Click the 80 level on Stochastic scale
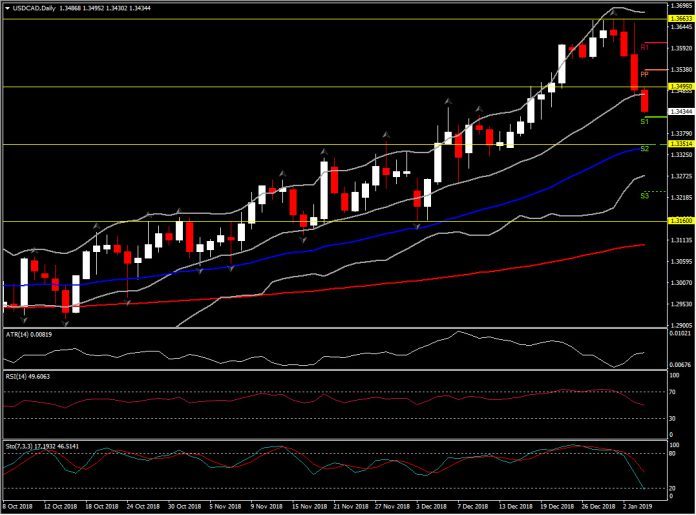The width and height of the screenshot is (696, 515). pos(672,454)
